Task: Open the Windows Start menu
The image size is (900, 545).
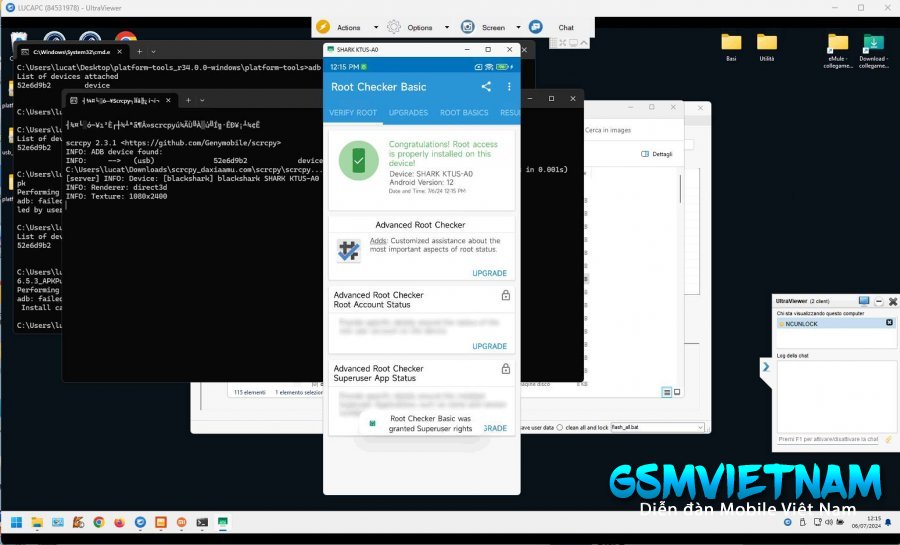Action: click(x=17, y=522)
